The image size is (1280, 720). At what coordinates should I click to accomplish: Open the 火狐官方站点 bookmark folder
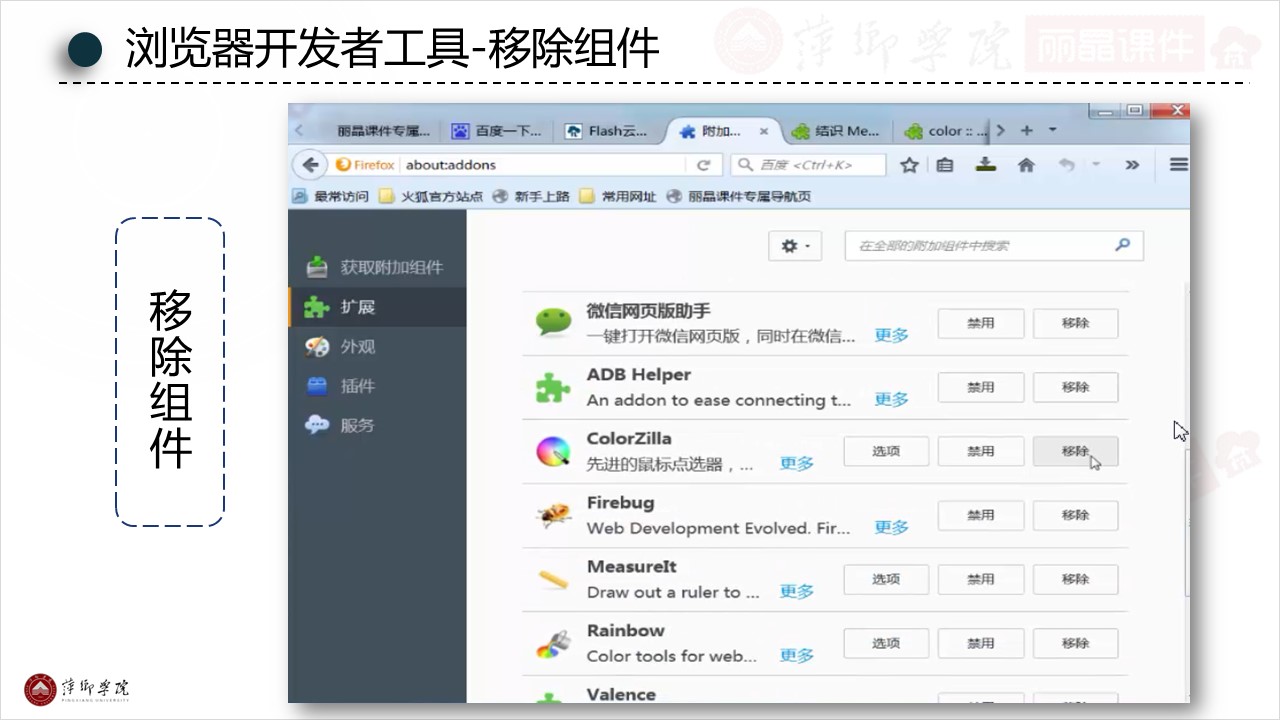431,196
